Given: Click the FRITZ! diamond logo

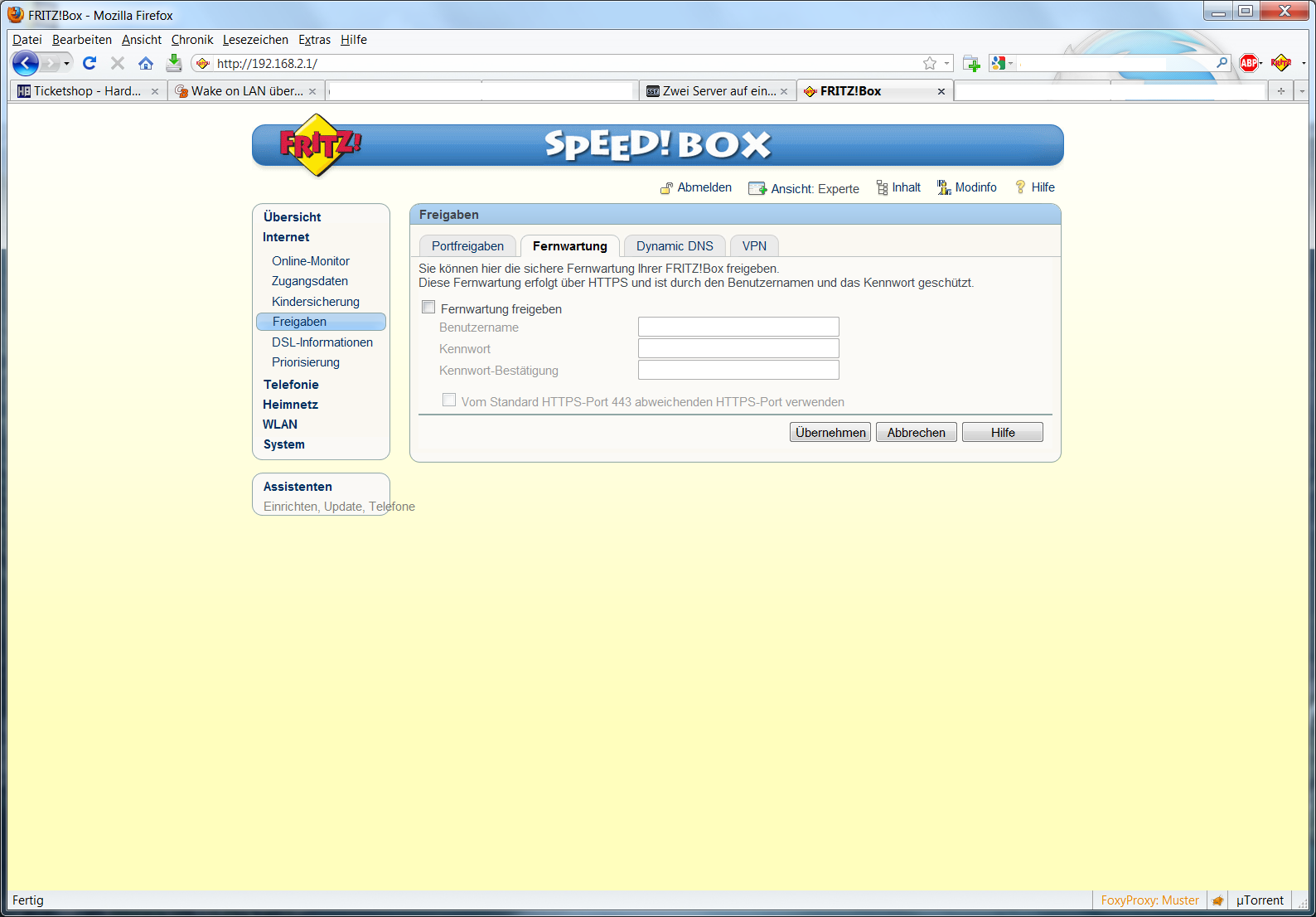Looking at the screenshot, I should tap(319, 145).
